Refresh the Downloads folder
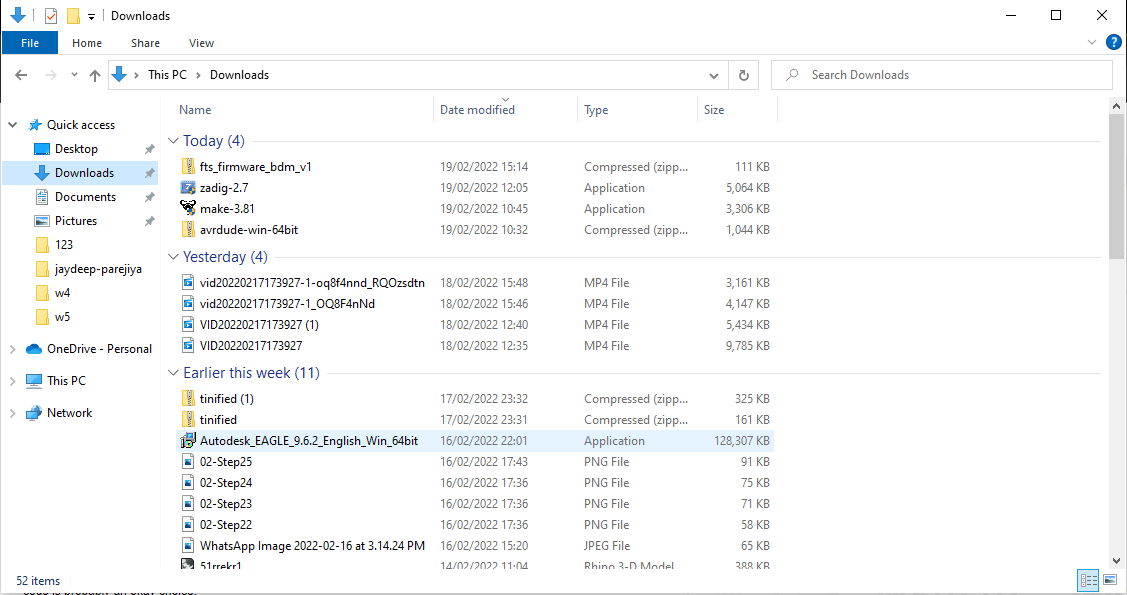The width and height of the screenshot is (1127, 595). coord(744,75)
